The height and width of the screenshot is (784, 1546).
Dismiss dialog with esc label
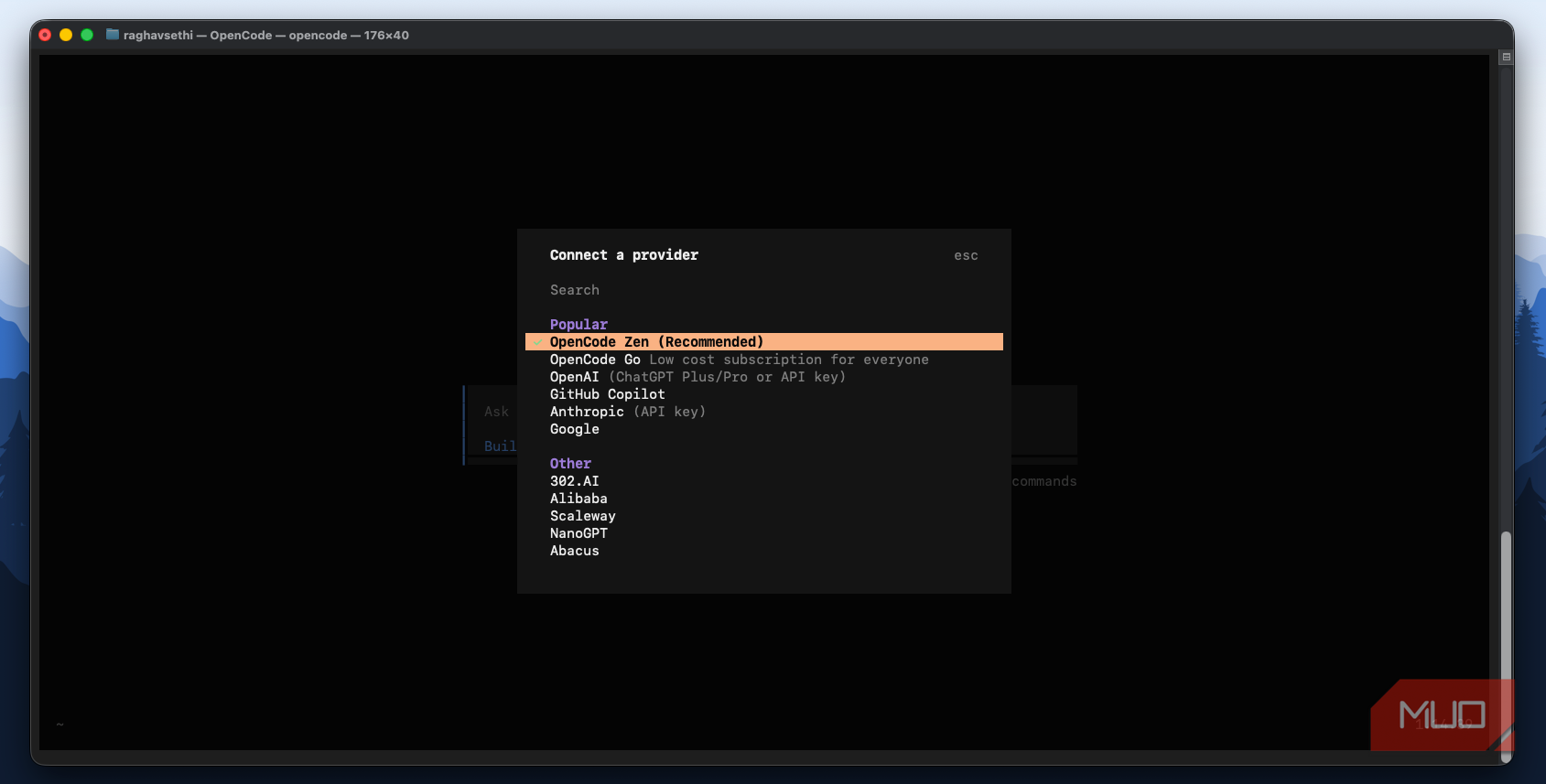pyautogui.click(x=966, y=256)
